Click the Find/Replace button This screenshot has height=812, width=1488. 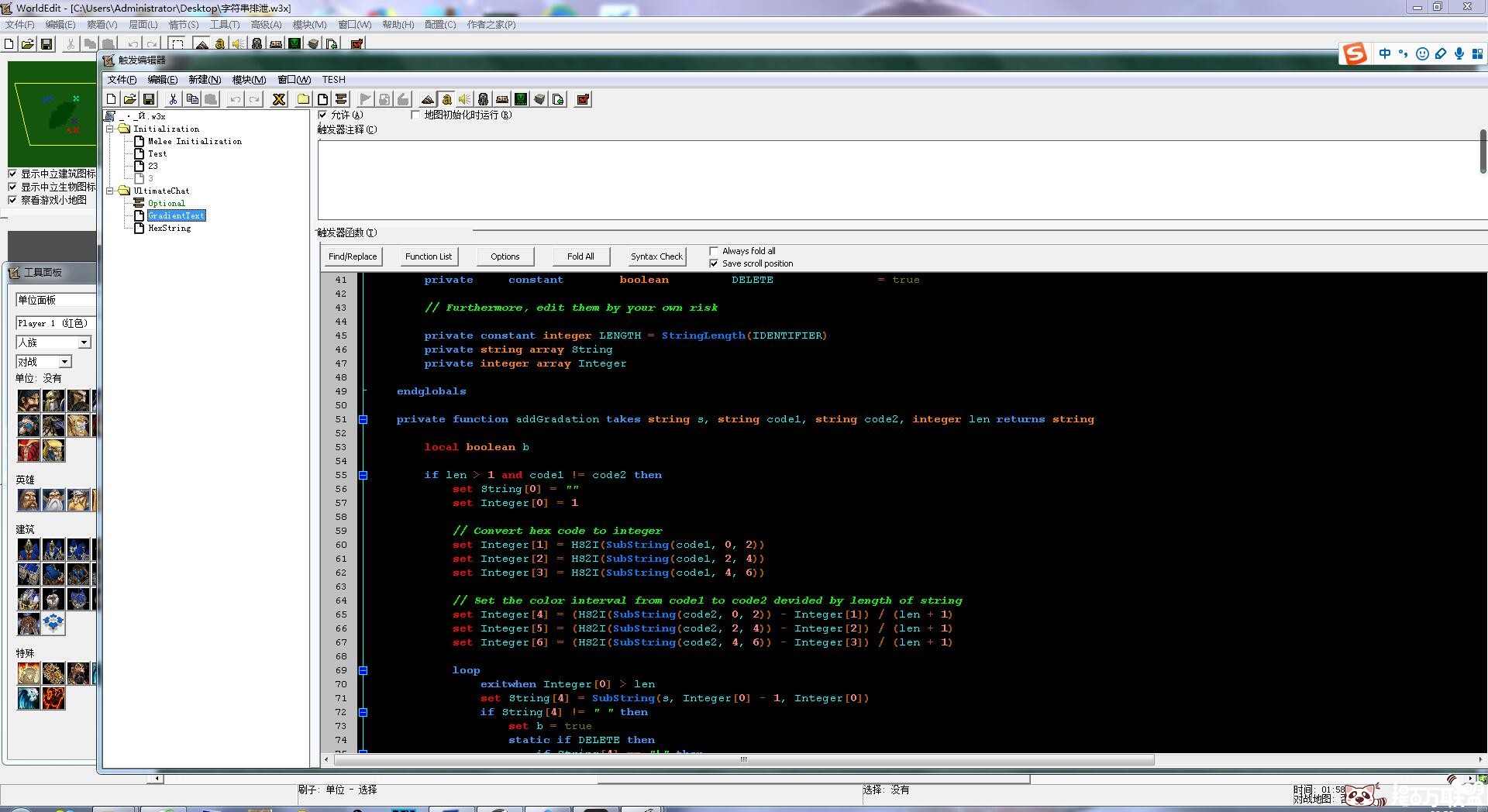(x=353, y=256)
